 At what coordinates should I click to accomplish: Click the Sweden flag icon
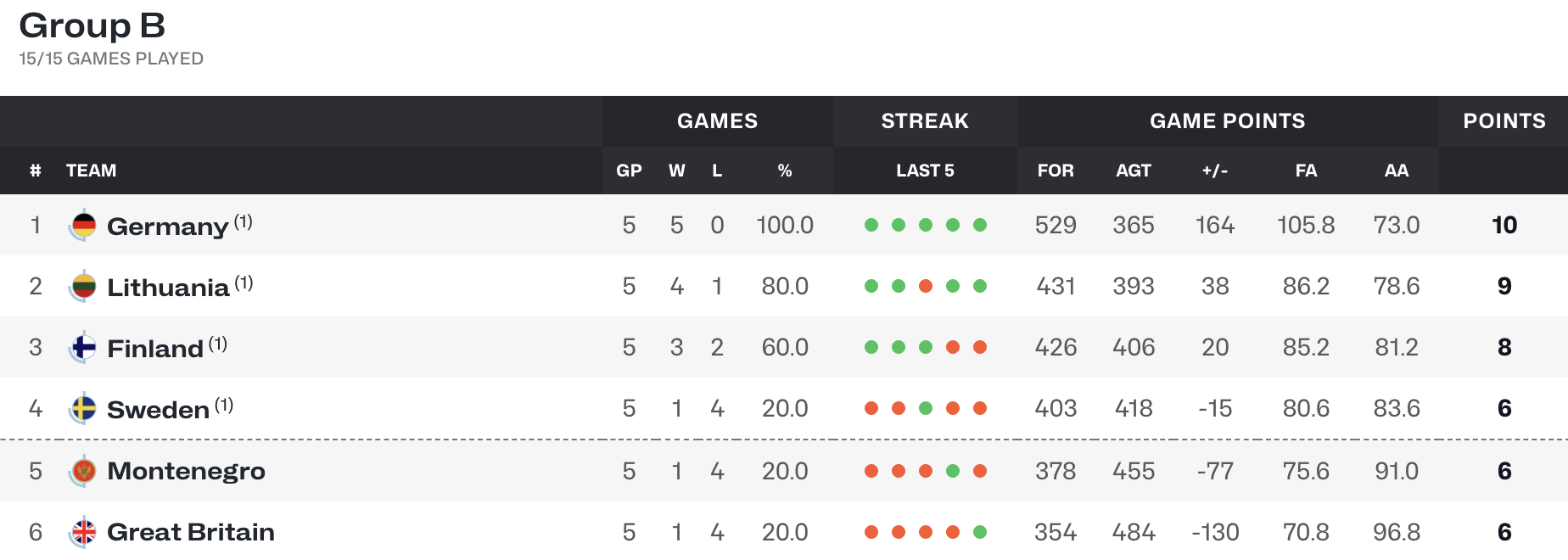83,409
